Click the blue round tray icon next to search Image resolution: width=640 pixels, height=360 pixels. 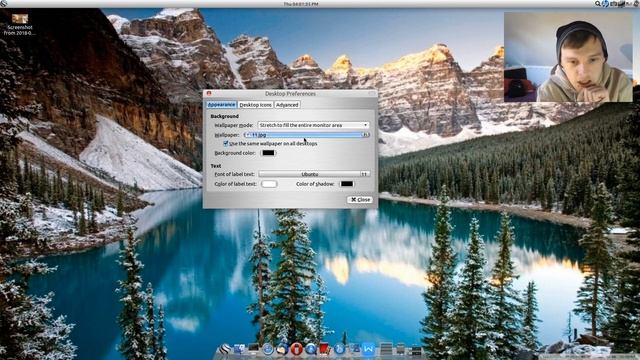pyautogui.click(x=605, y=4)
